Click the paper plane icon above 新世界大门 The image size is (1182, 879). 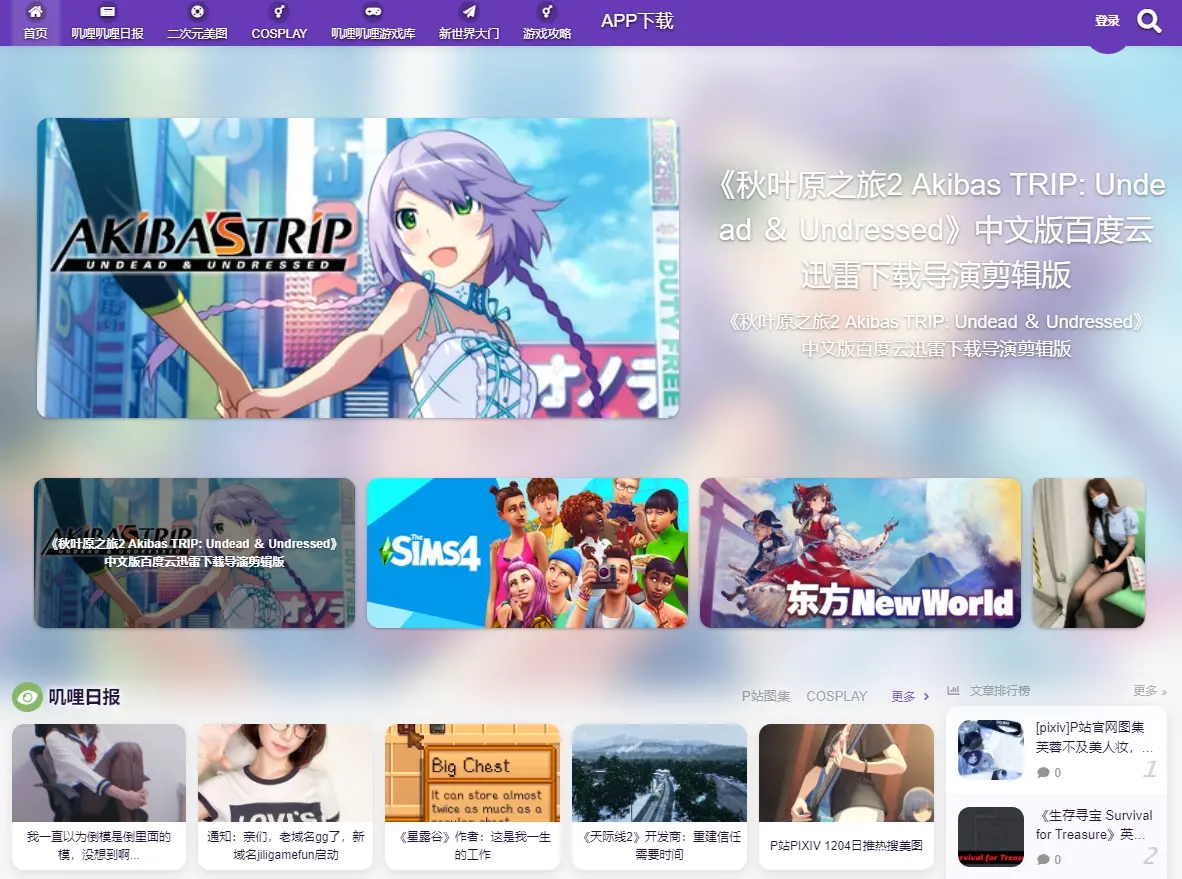[x=469, y=11]
